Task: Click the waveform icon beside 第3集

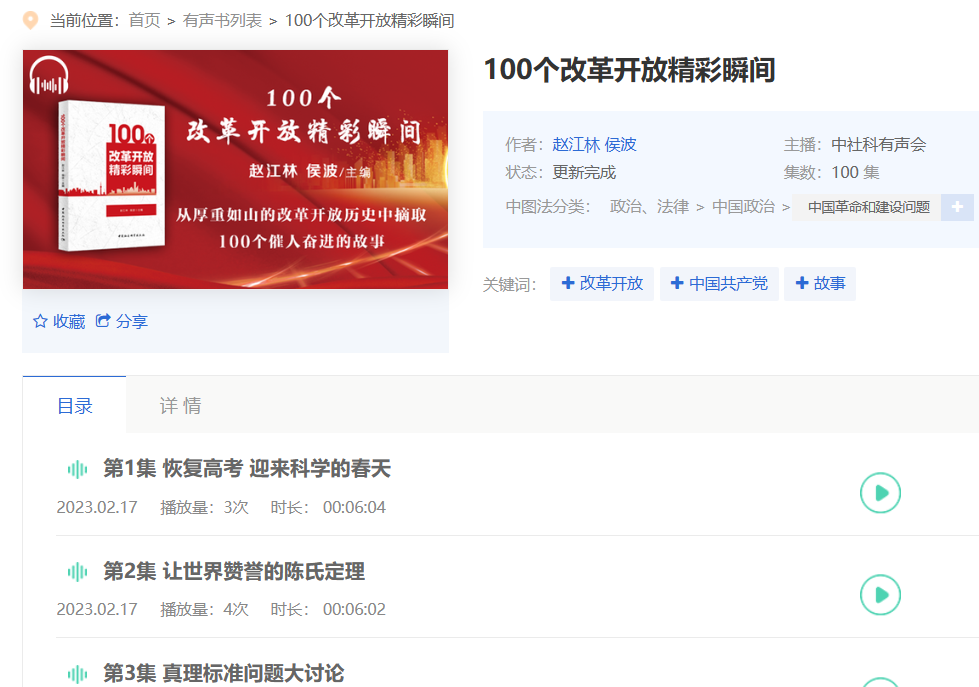Action: click(77, 674)
